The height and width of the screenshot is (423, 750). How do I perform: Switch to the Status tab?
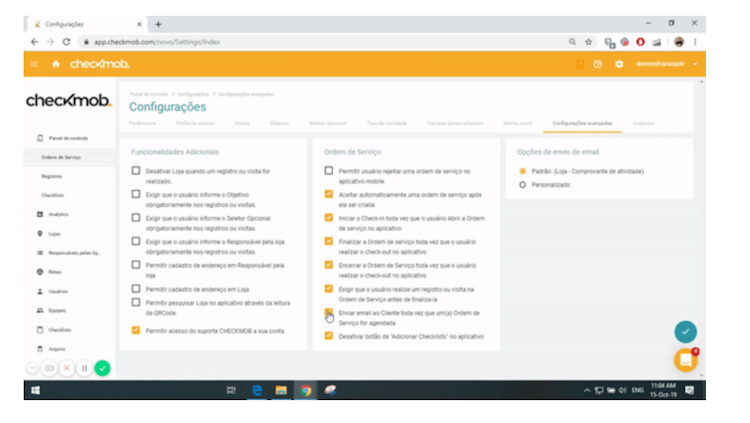pos(242,123)
